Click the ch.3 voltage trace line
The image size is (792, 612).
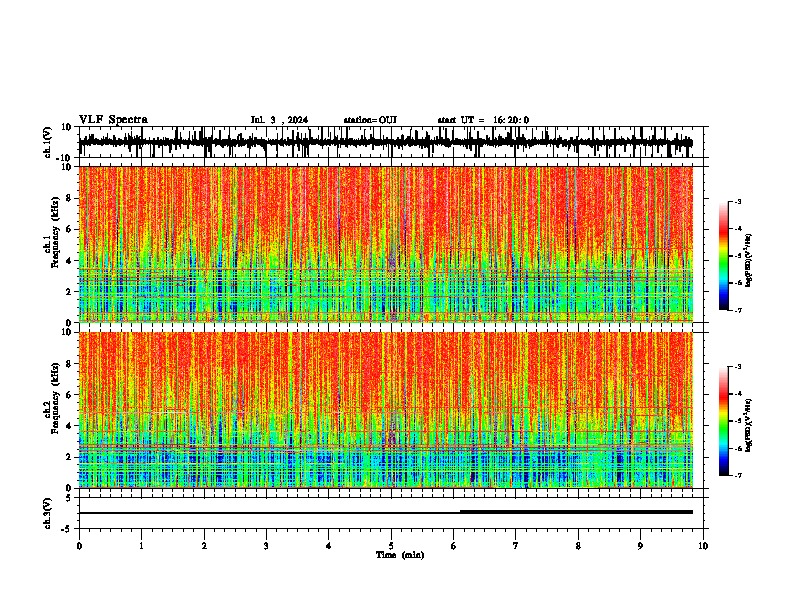pyautogui.click(x=385, y=512)
